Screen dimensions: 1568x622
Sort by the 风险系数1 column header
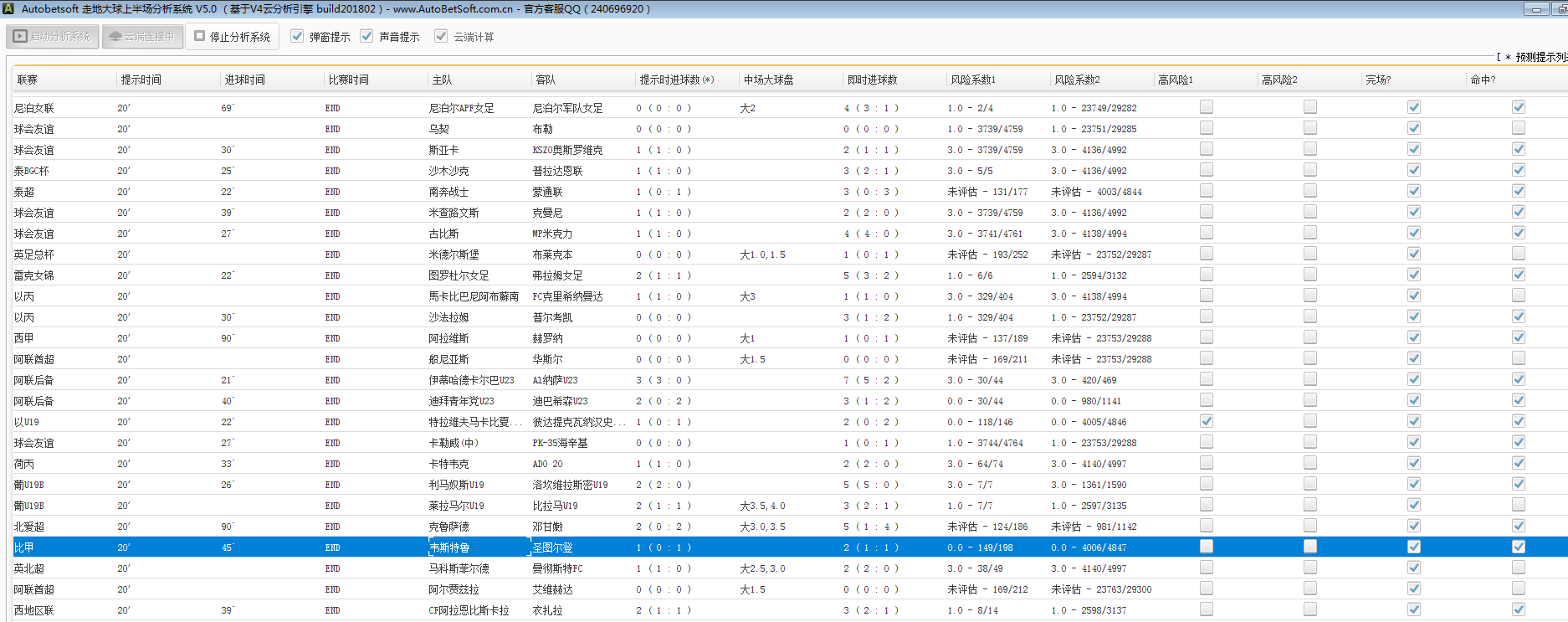[973, 80]
